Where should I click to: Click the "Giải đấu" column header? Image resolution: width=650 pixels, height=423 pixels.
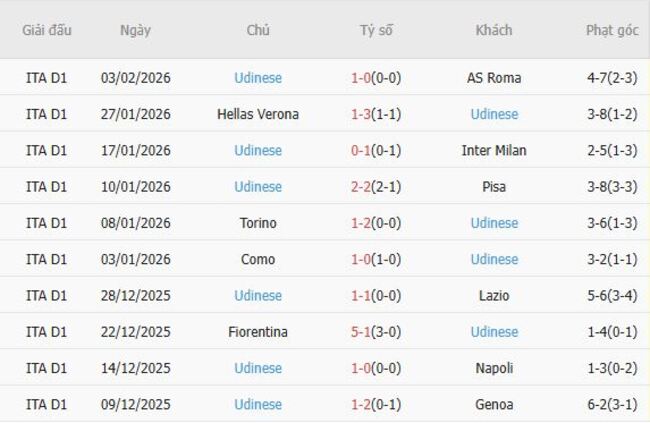click(x=47, y=30)
